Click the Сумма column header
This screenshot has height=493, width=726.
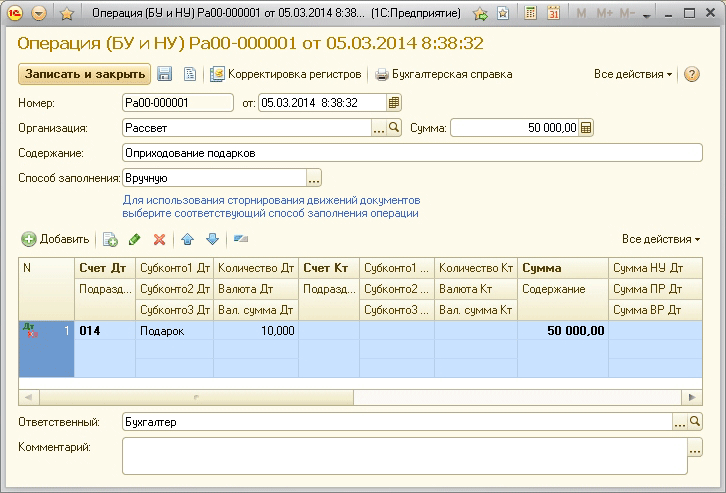[563, 268]
